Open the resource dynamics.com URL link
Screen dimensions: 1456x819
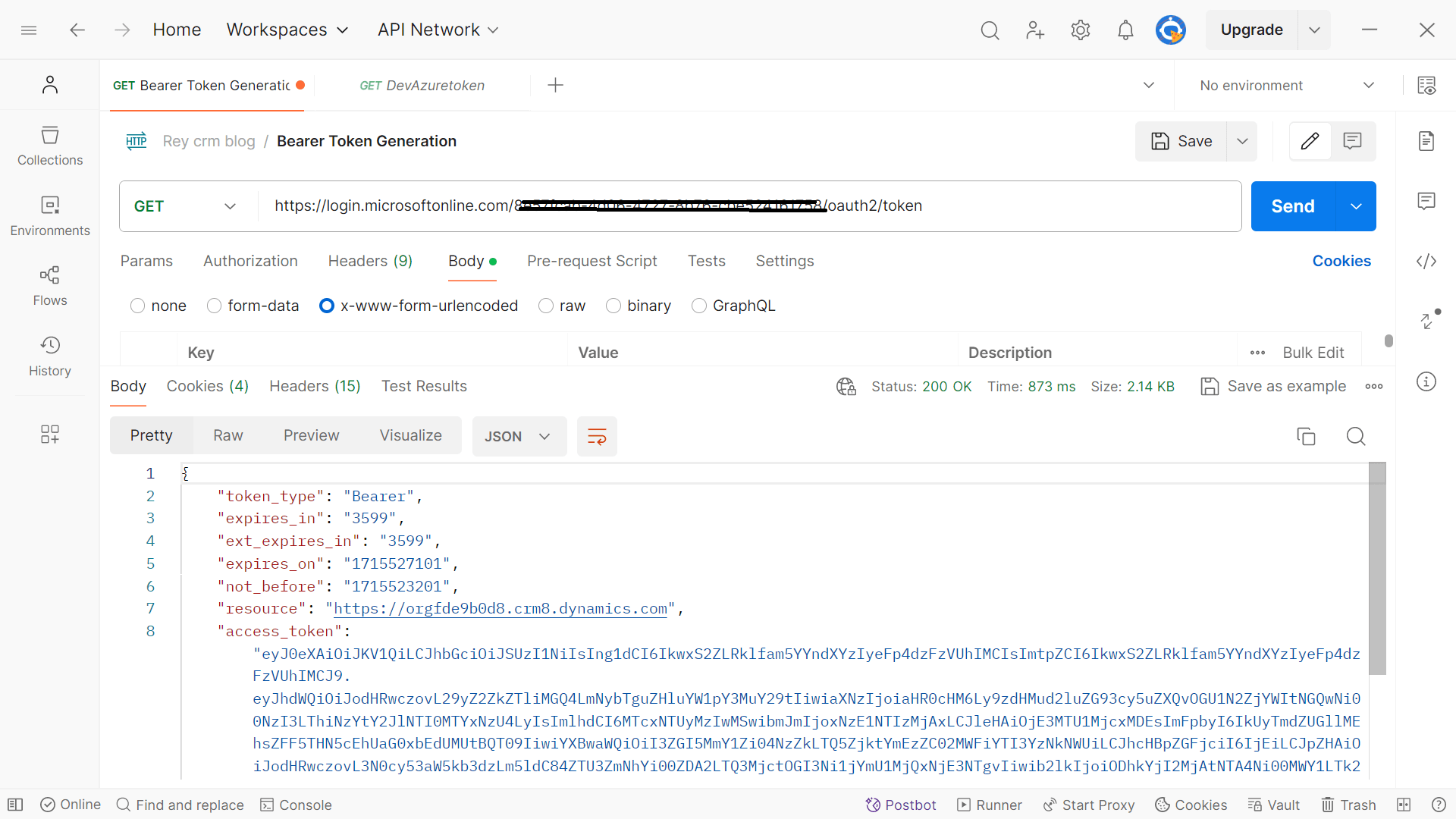(500, 609)
